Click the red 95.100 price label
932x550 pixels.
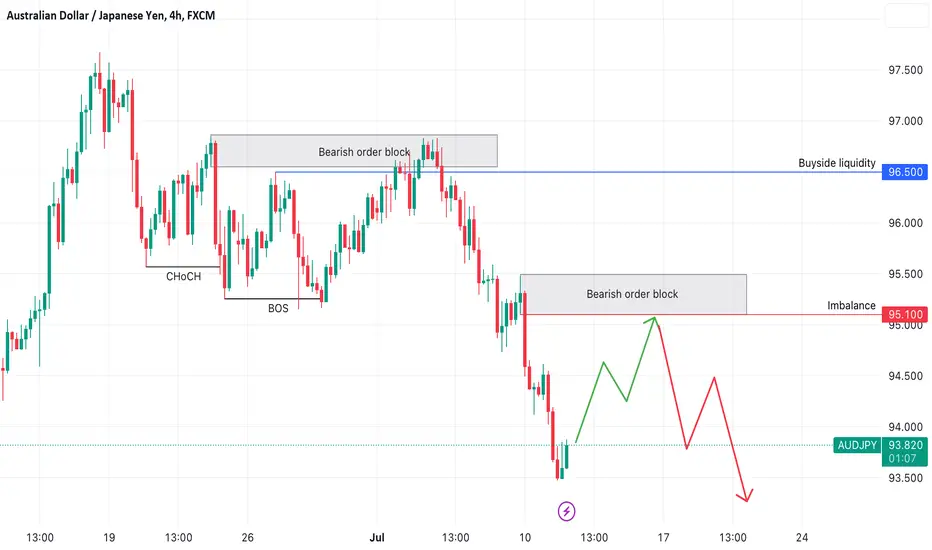click(x=904, y=314)
